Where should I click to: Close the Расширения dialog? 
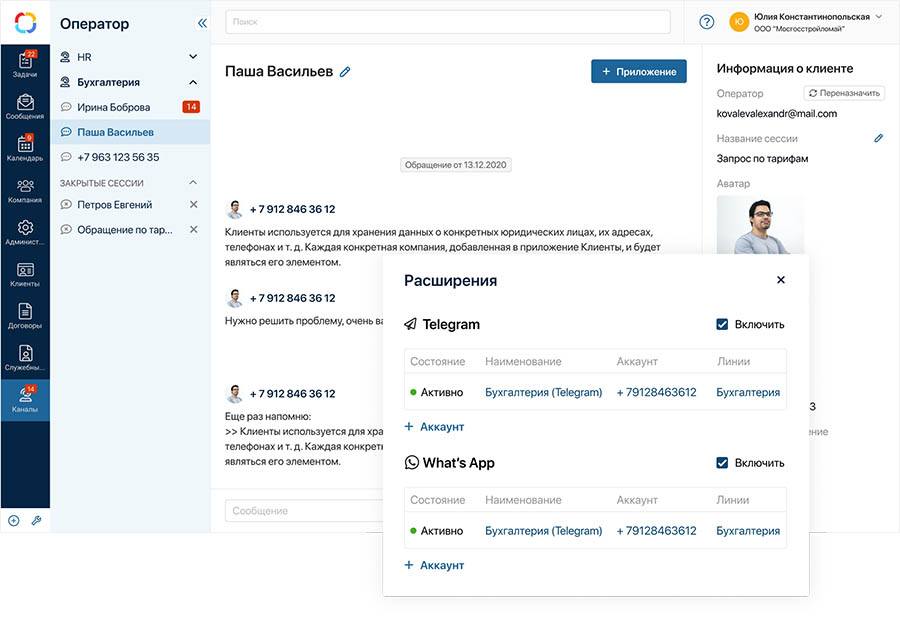point(781,280)
